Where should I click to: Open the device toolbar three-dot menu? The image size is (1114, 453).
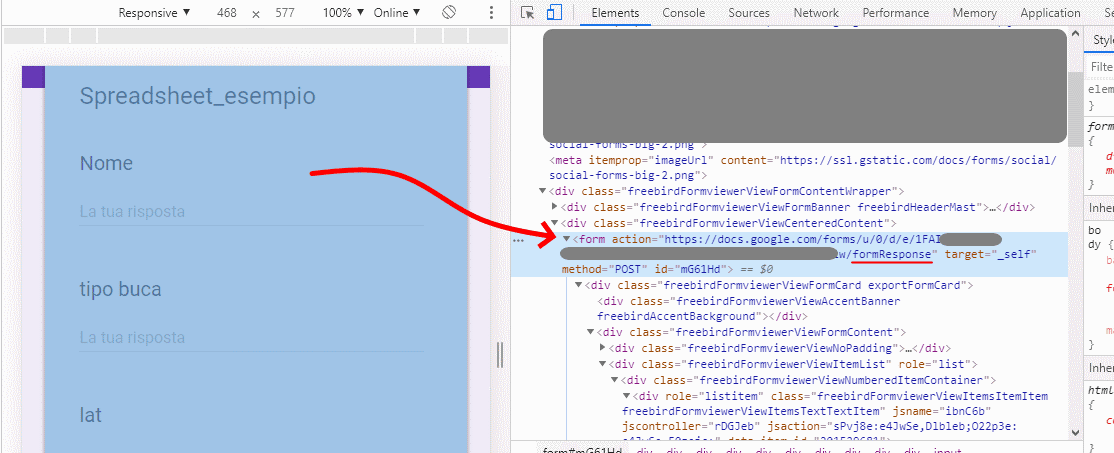[491, 13]
